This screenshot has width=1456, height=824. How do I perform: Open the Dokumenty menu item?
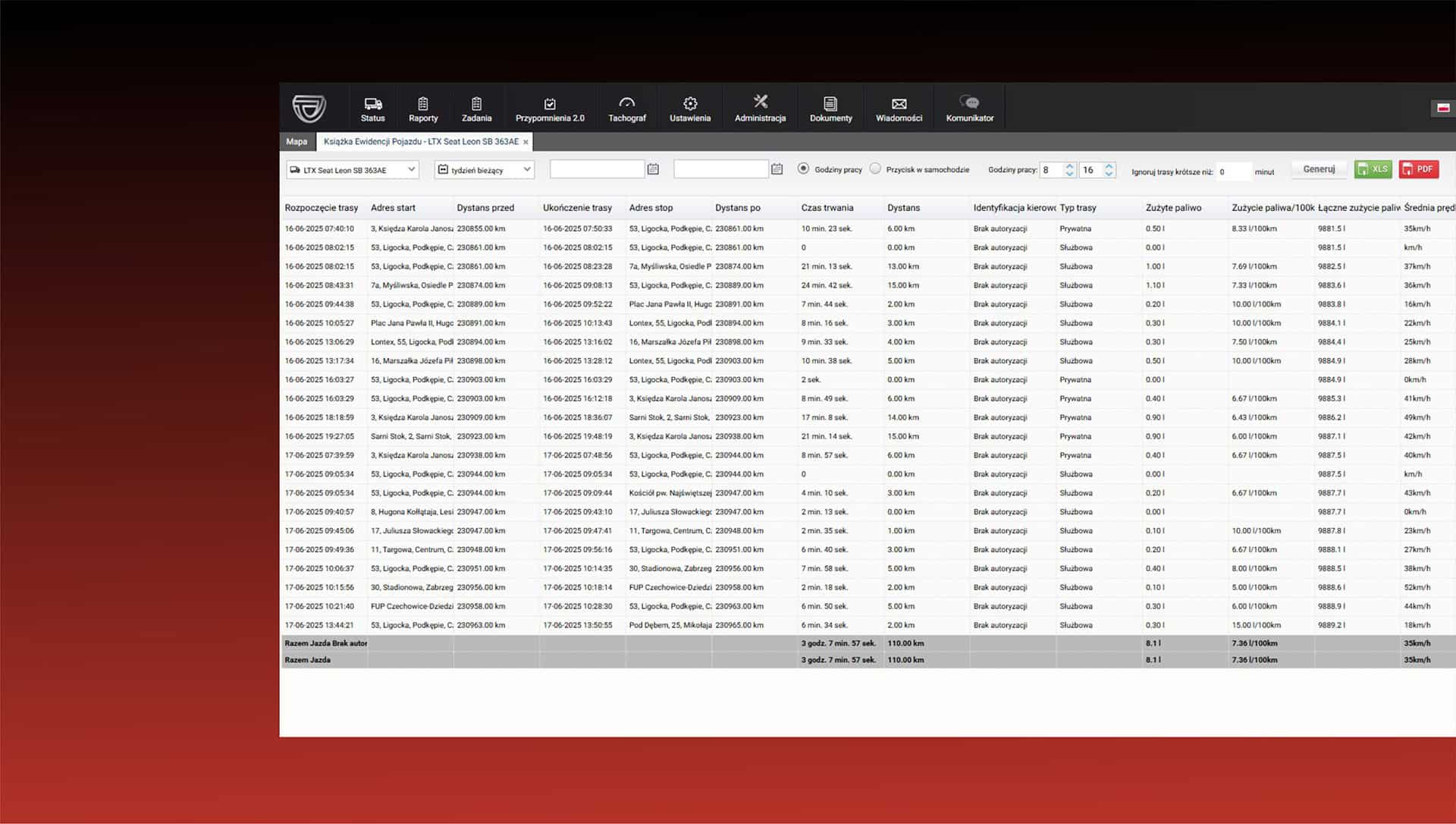point(830,108)
